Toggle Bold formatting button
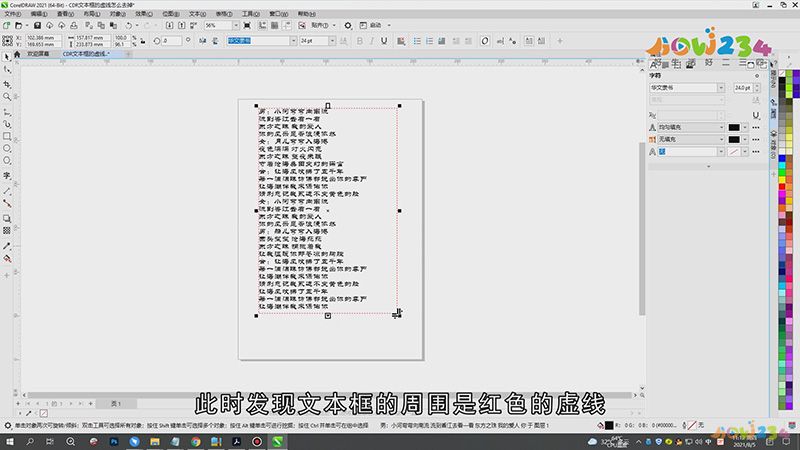Viewport: 800px width, 450px height. click(360, 41)
